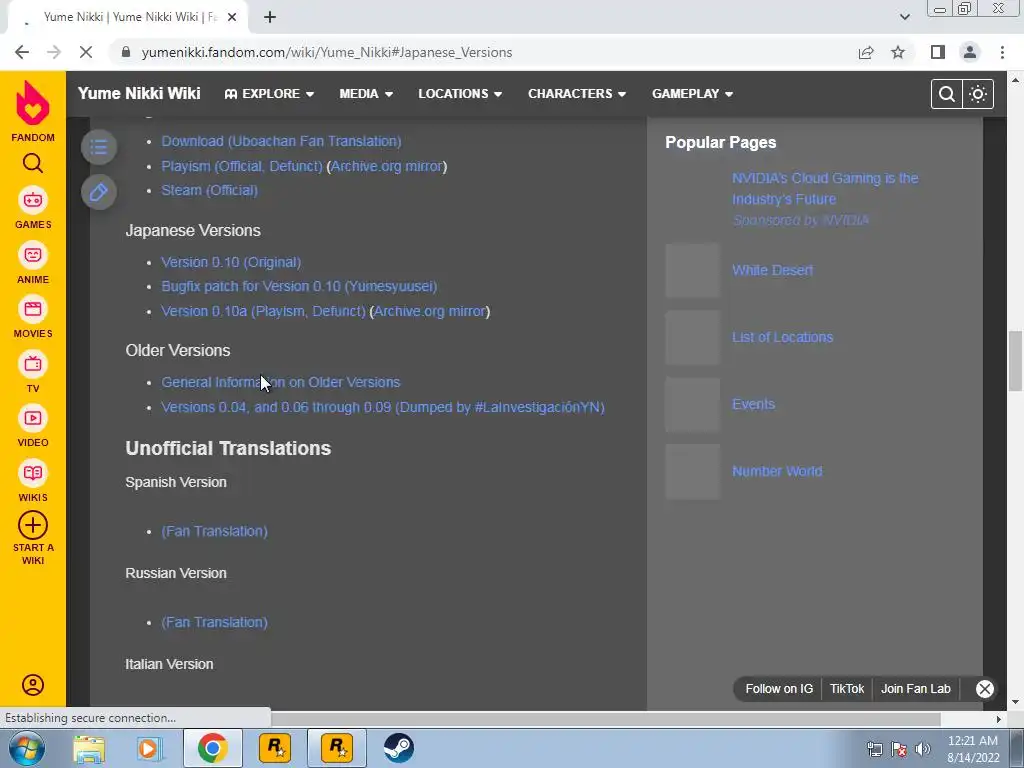The width and height of the screenshot is (1024, 768).
Task: Open the Windows Start button
Action: point(27,748)
